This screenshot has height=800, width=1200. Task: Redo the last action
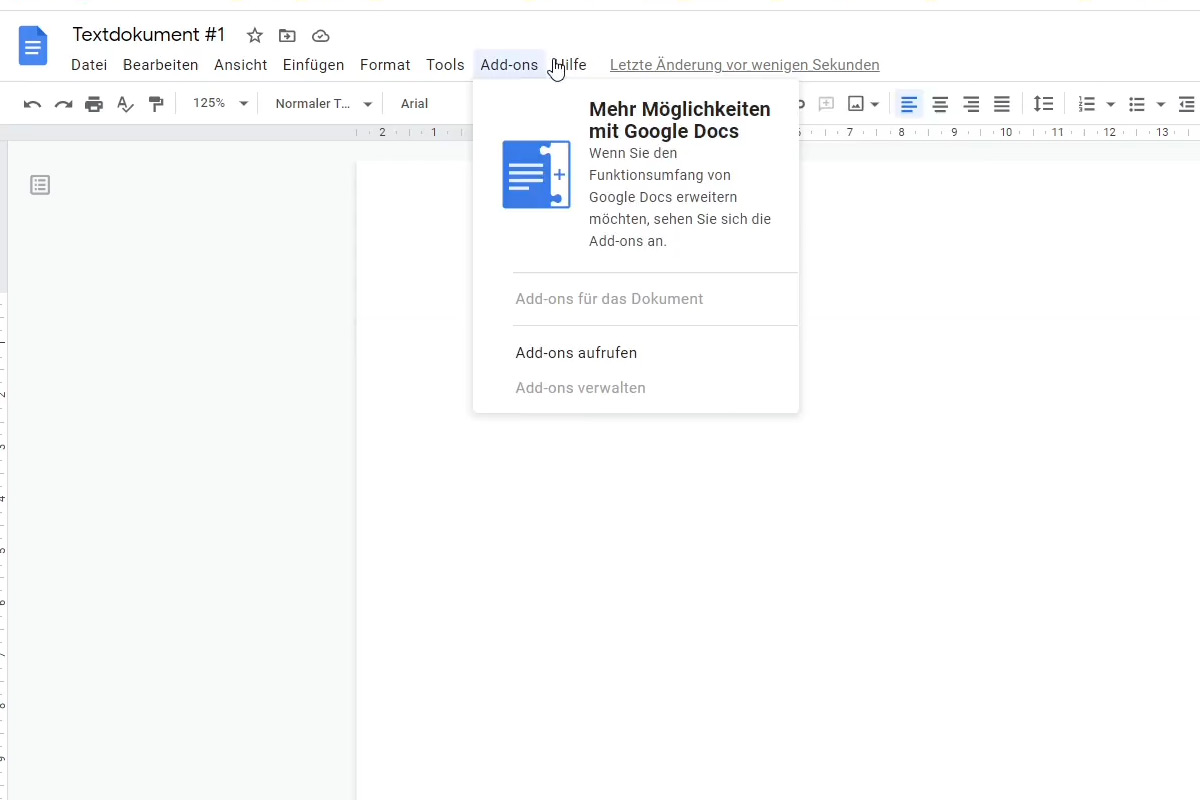pos(63,104)
